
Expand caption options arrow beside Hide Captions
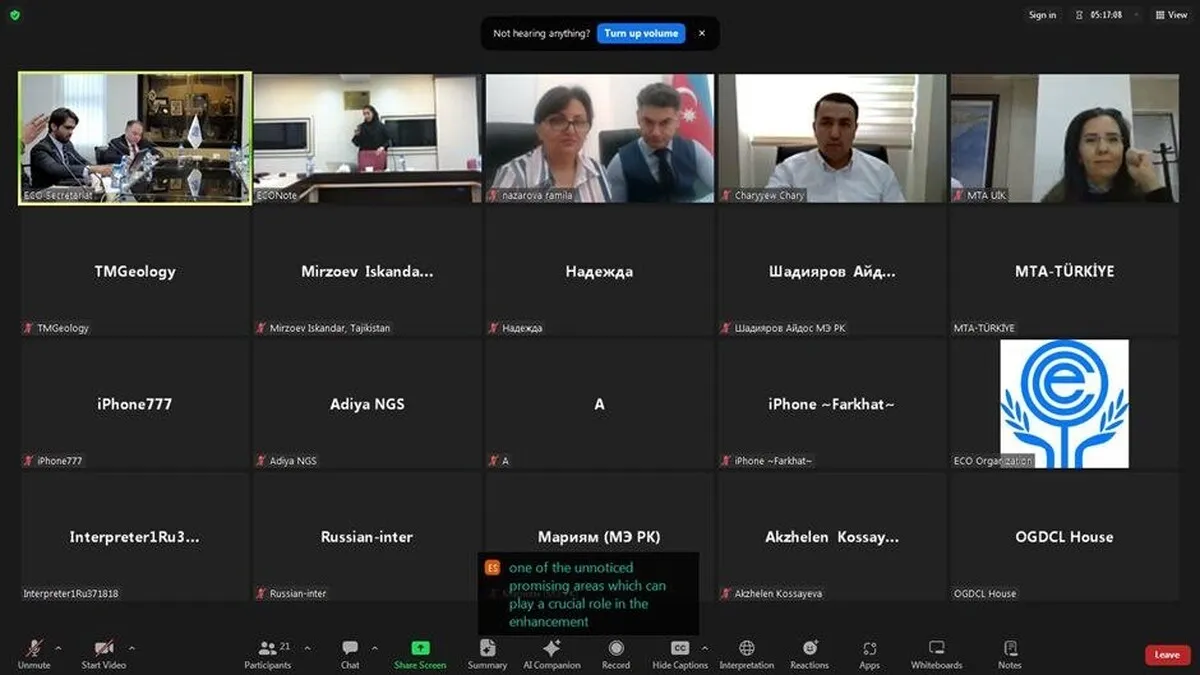[704, 648]
